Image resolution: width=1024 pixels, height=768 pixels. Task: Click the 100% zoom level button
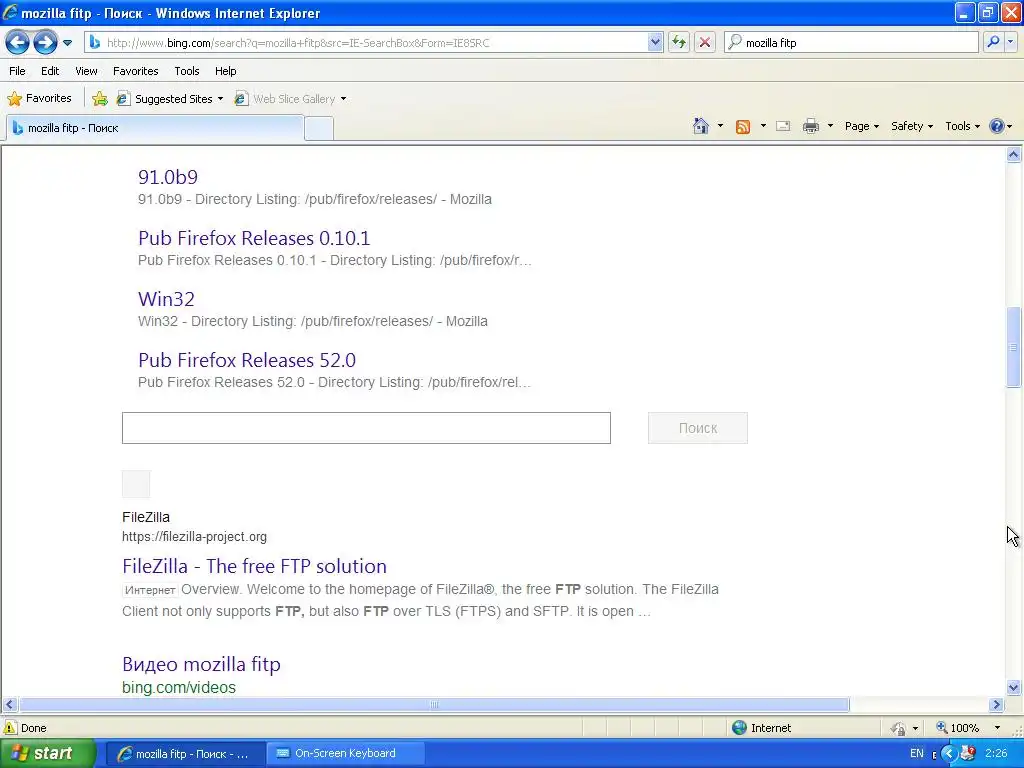(957, 728)
